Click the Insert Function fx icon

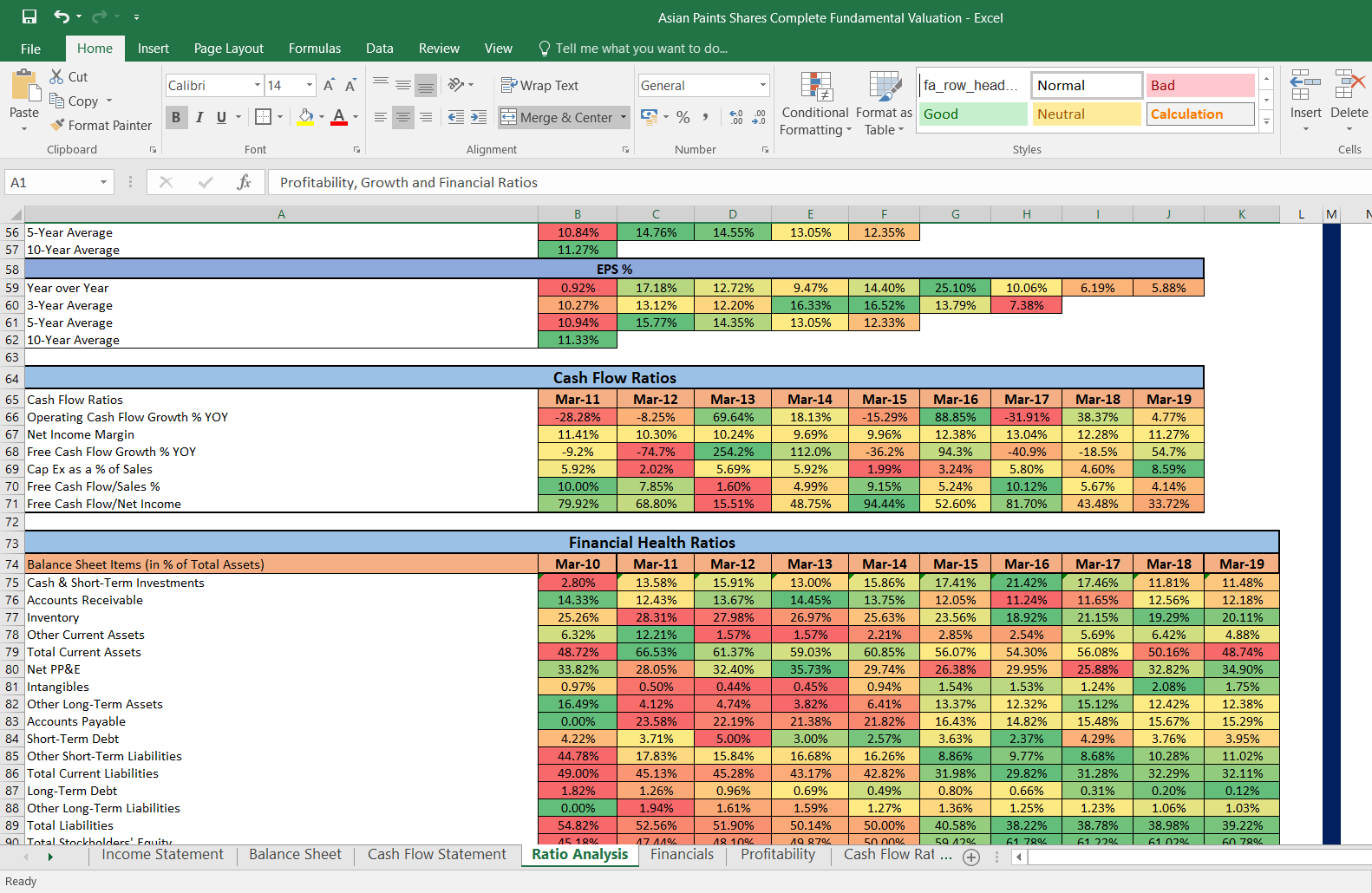tap(244, 182)
